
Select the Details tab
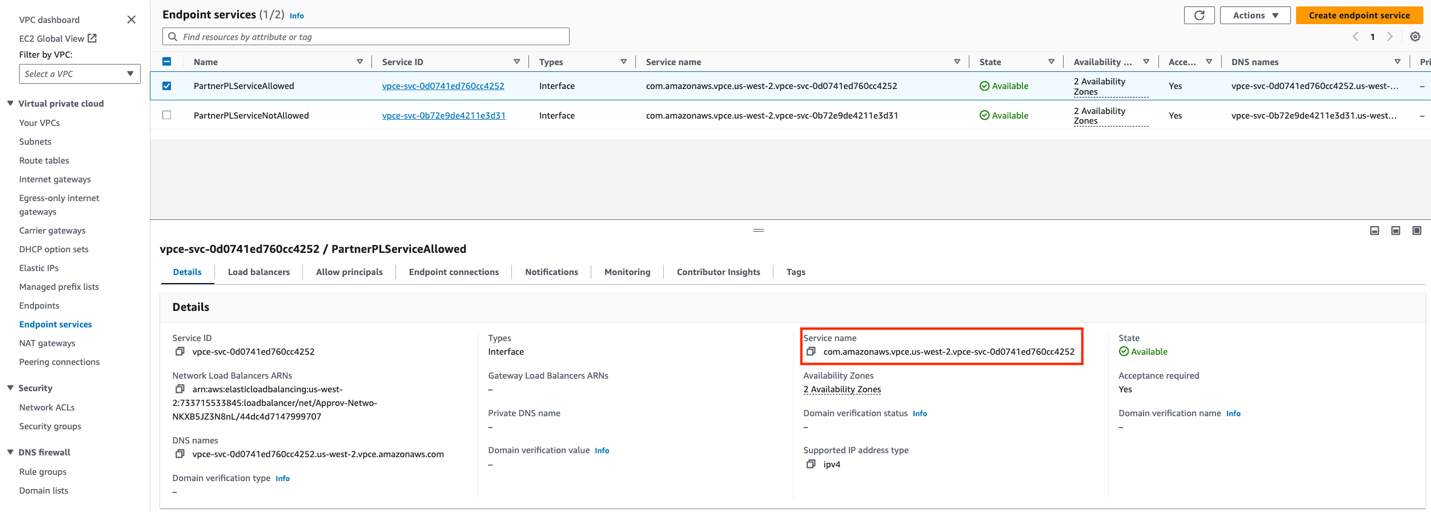pos(187,272)
